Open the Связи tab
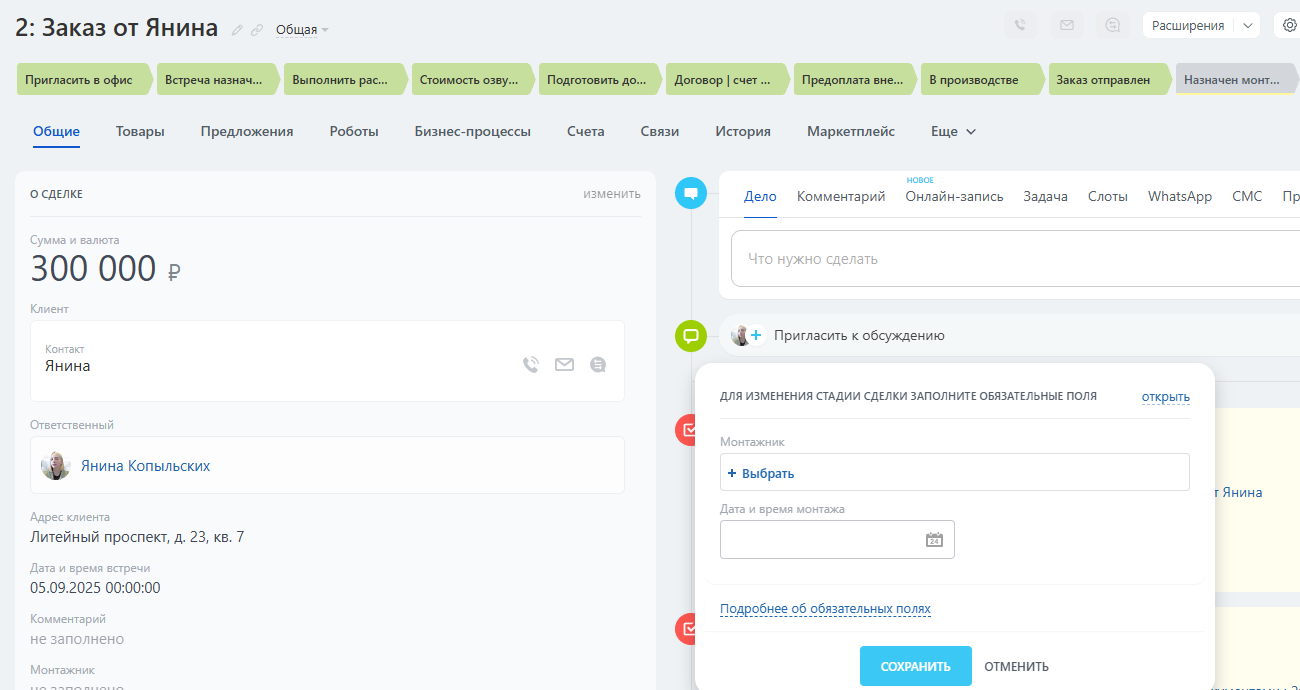Image resolution: width=1300 pixels, height=690 pixels. pyautogui.click(x=660, y=131)
